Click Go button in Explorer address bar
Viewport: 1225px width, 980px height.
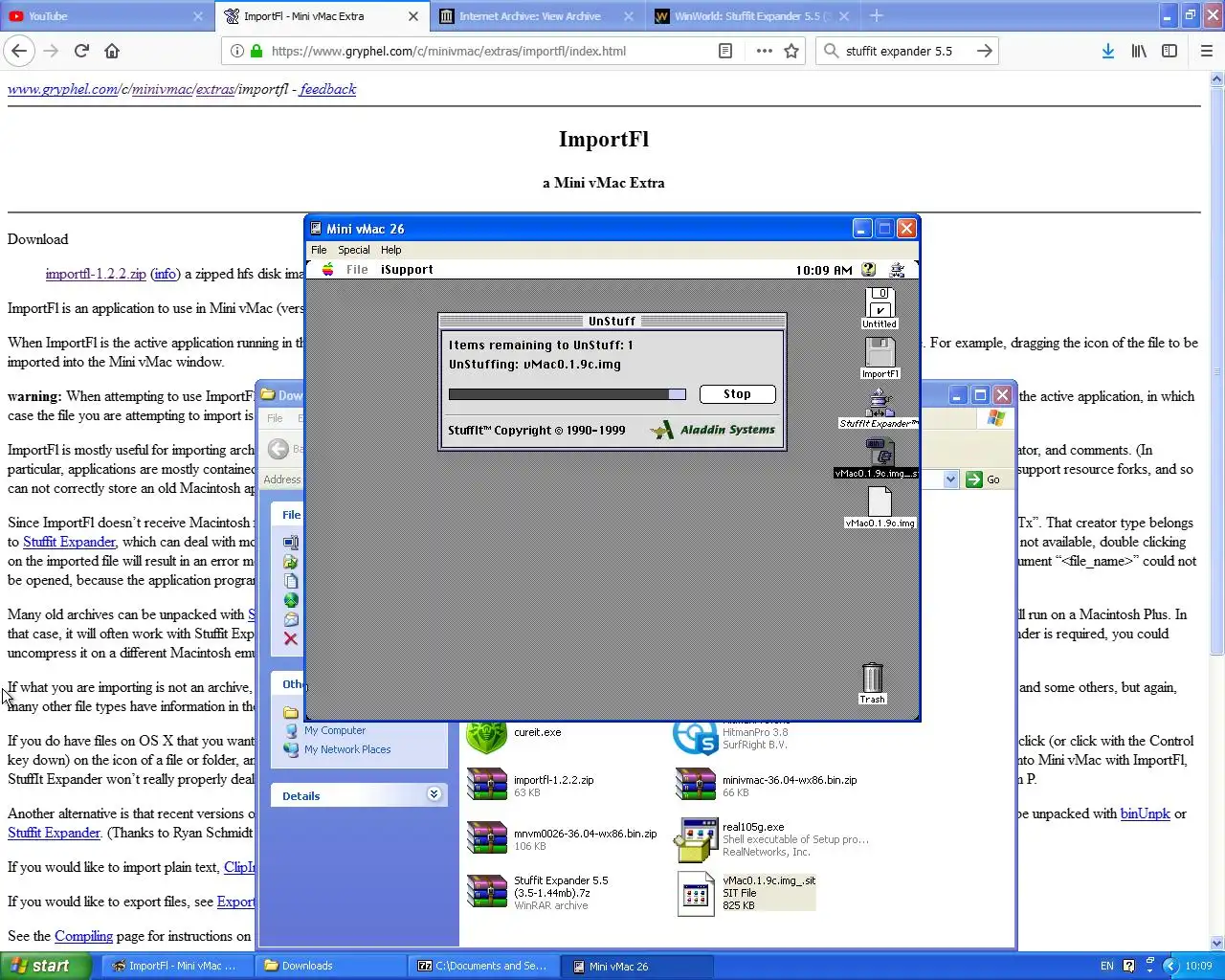tap(983, 479)
